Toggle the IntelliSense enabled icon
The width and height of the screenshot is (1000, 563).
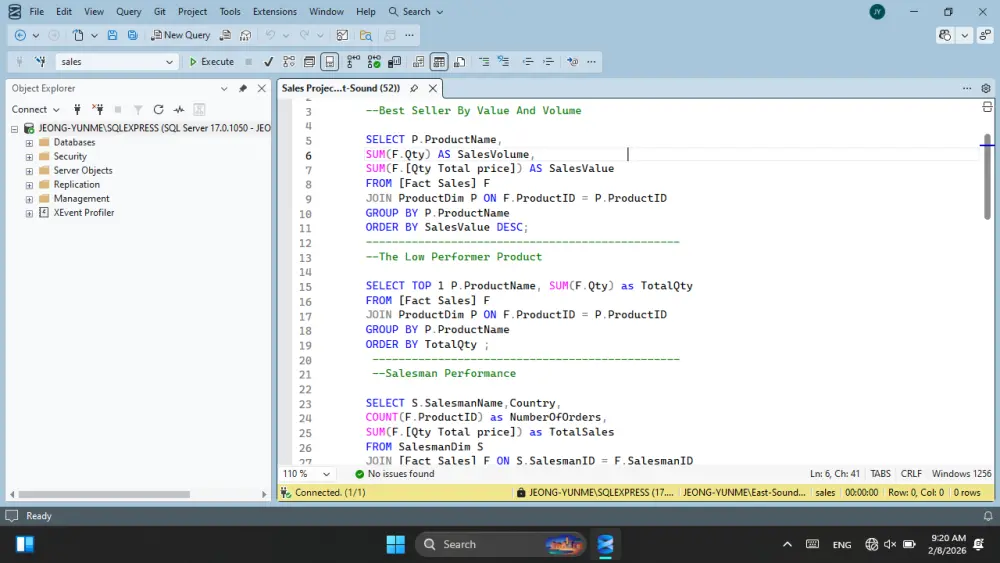[330, 62]
